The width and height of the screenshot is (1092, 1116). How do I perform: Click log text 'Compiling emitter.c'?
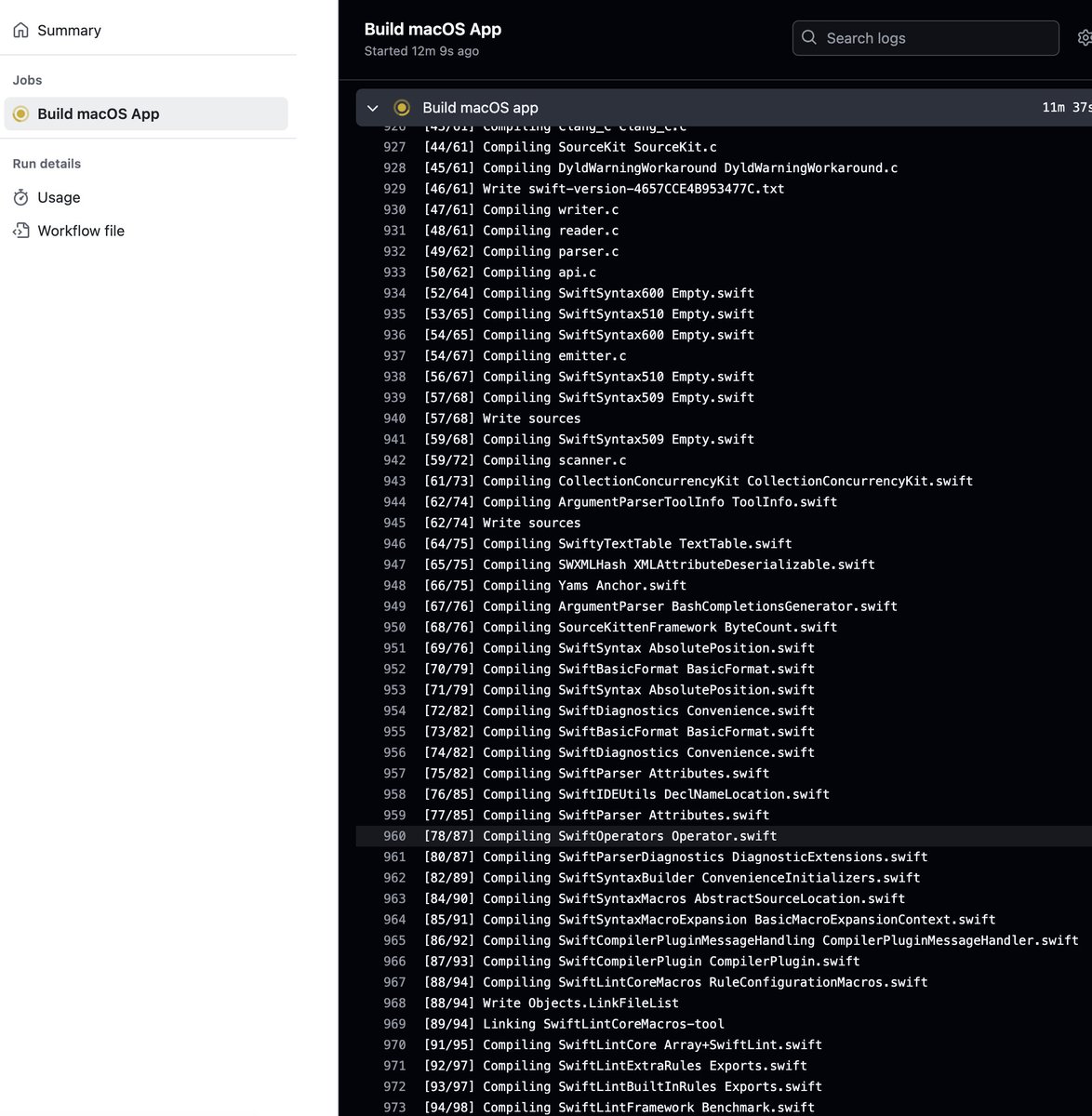tap(554, 356)
